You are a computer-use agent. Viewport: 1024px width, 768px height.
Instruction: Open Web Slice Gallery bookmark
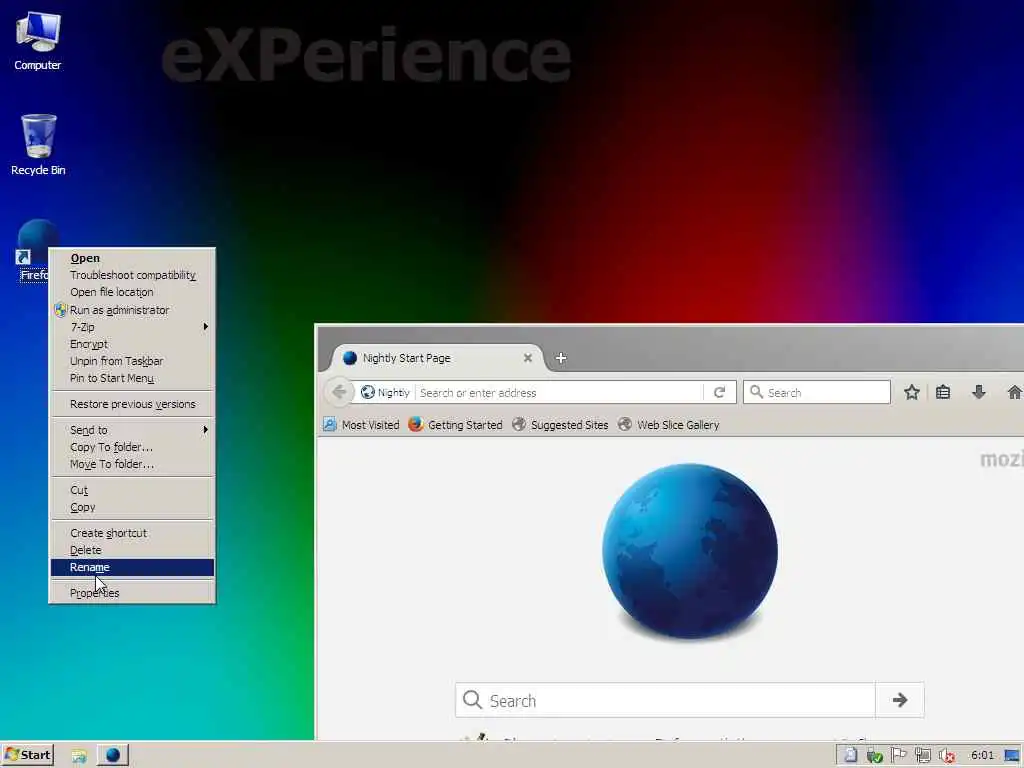(668, 424)
